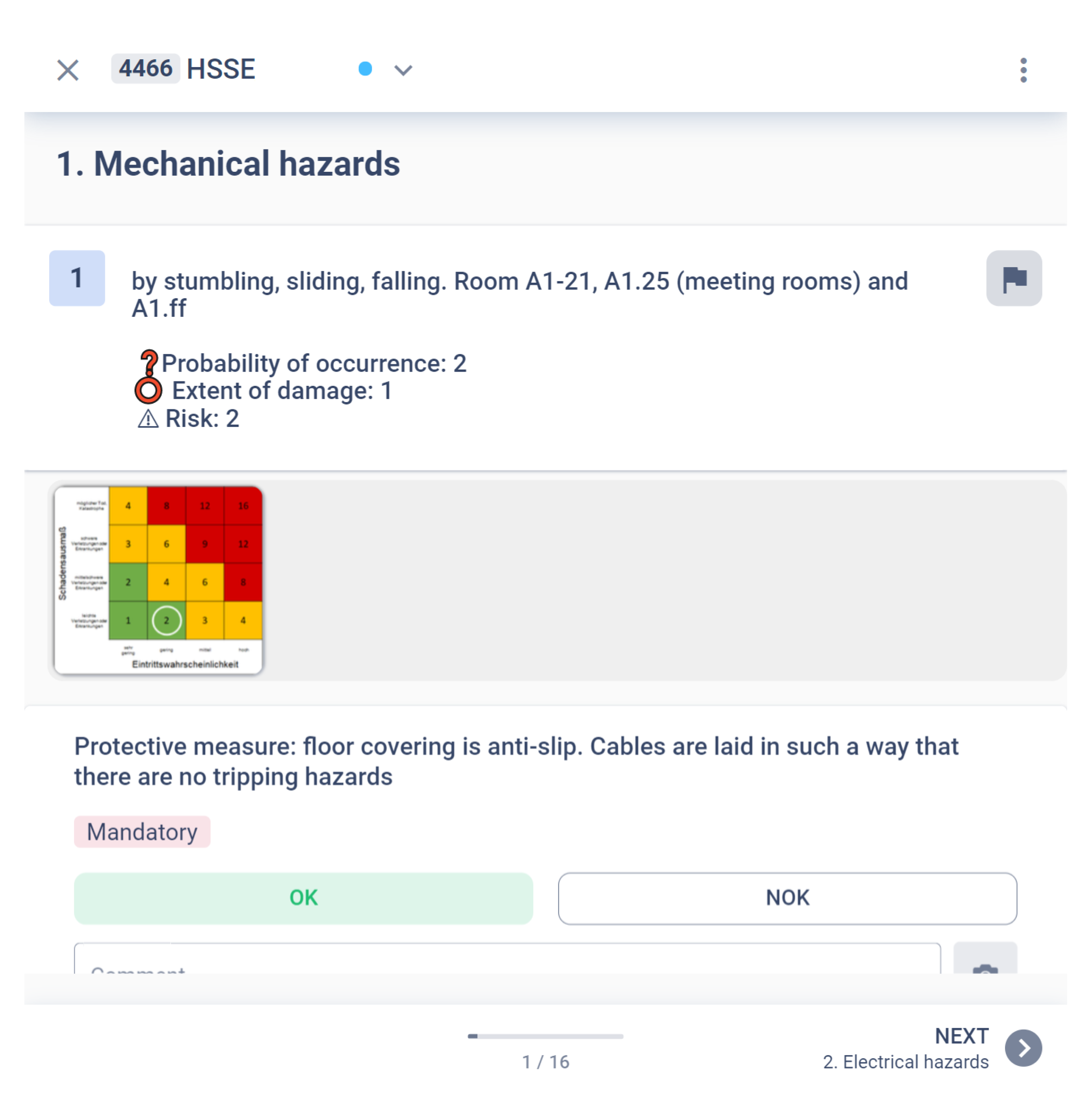Go to next section with arrow icon
The width and height of the screenshot is (1092, 1116).
coord(1023,1048)
